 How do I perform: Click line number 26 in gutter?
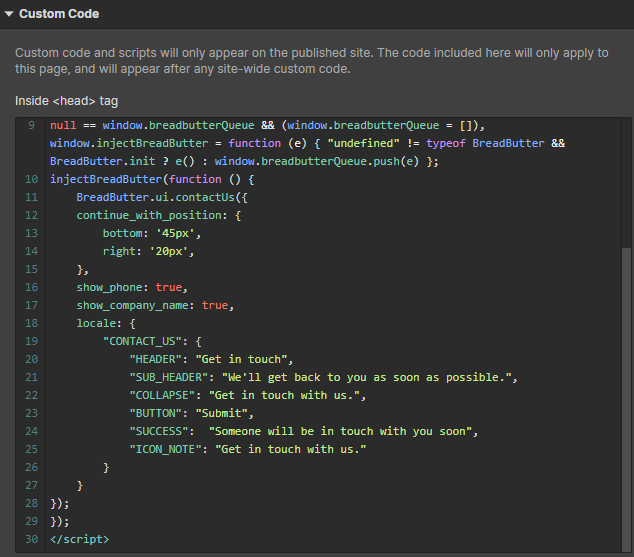[x=32, y=467]
